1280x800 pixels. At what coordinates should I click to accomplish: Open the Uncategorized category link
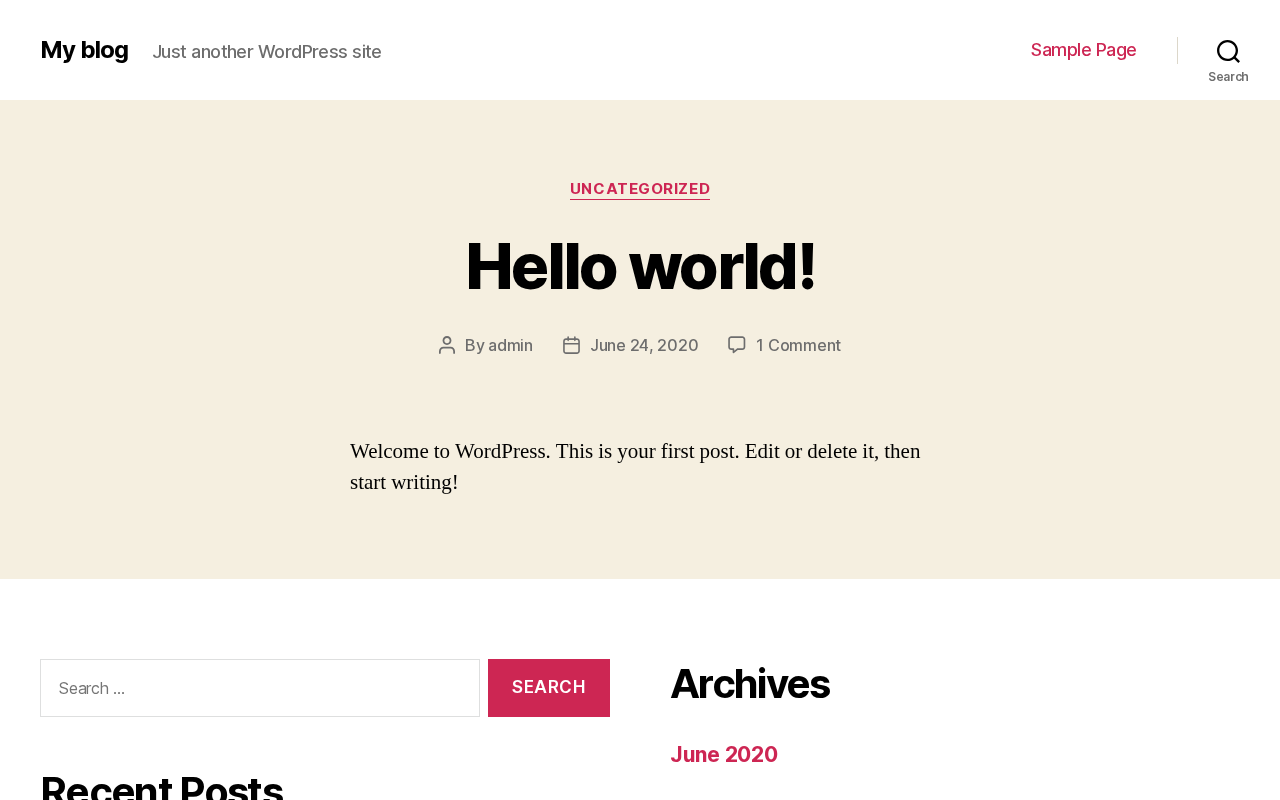pyautogui.click(x=640, y=189)
